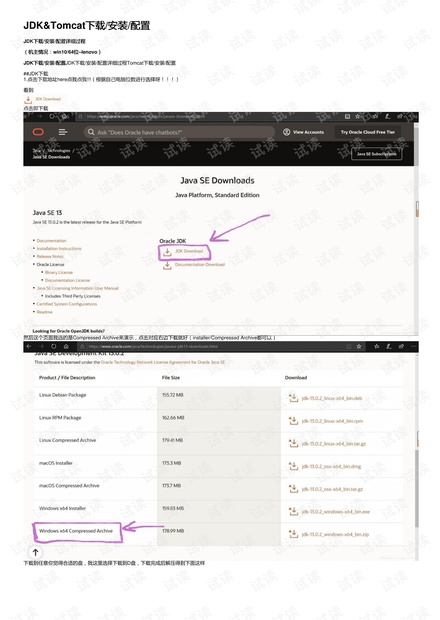The width and height of the screenshot is (440, 620).
Task: Click share icon in lower browser toolbar
Action: coord(401,346)
